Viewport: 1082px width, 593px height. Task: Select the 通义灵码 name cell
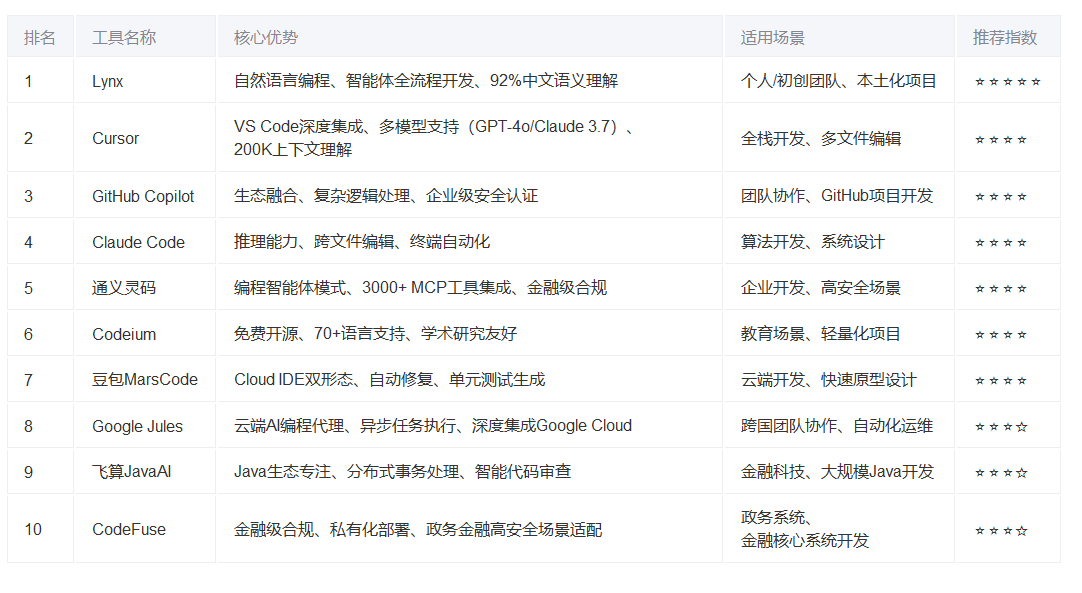click(145, 288)
